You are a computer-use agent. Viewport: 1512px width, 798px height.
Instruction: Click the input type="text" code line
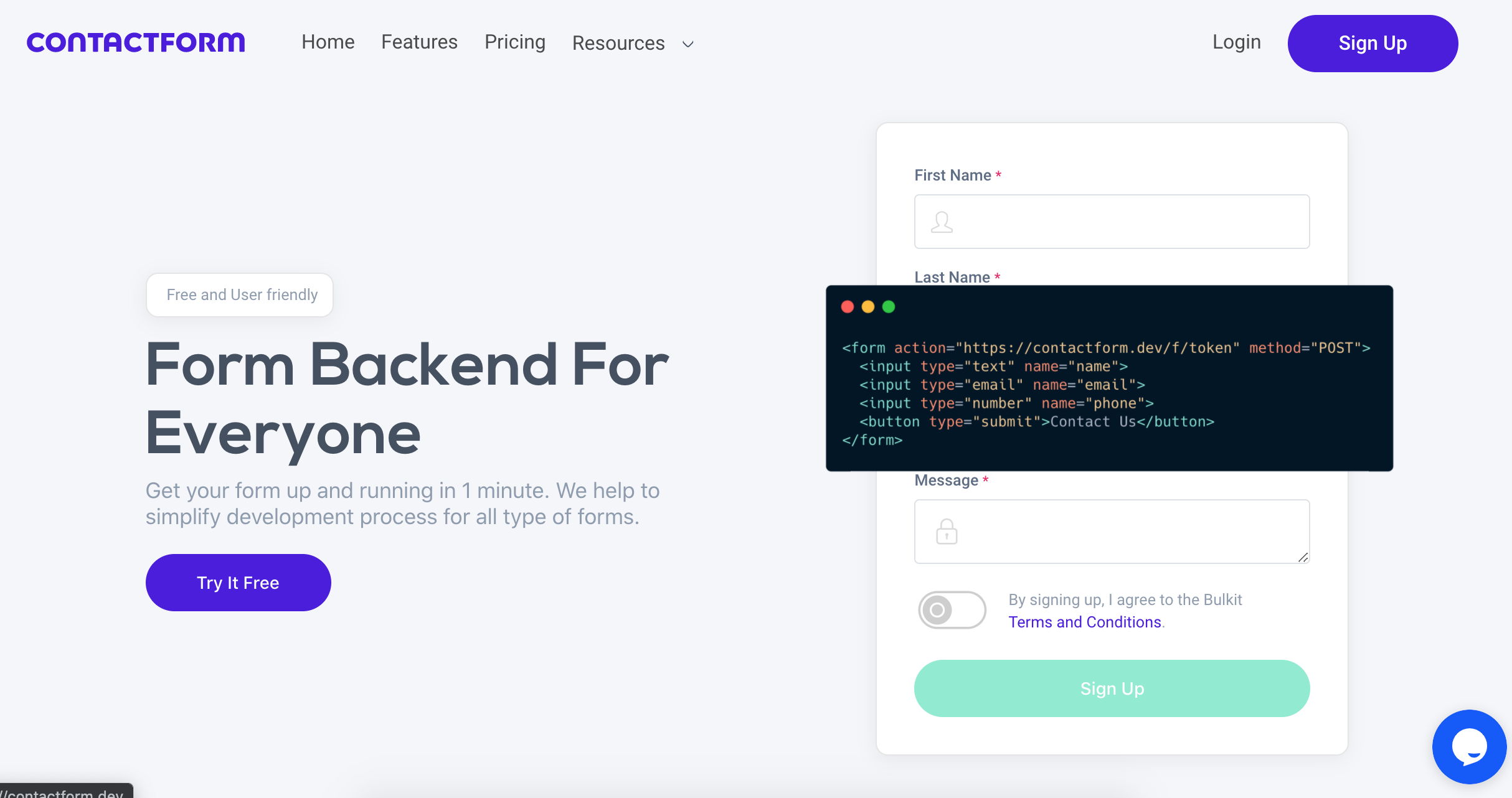pos(993,367)
